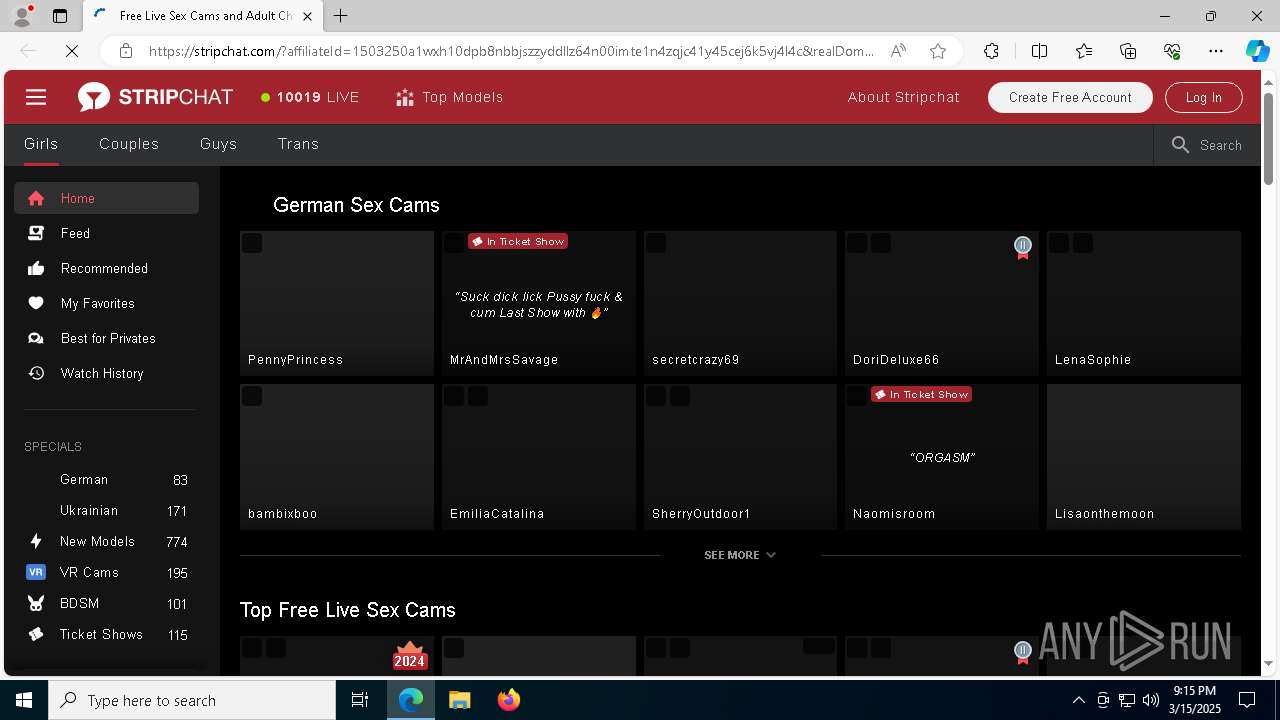Go back with browser back arrow
The height and width of the screenshot is (720, 1280).
pyautogui.click(x=28, y=51)
